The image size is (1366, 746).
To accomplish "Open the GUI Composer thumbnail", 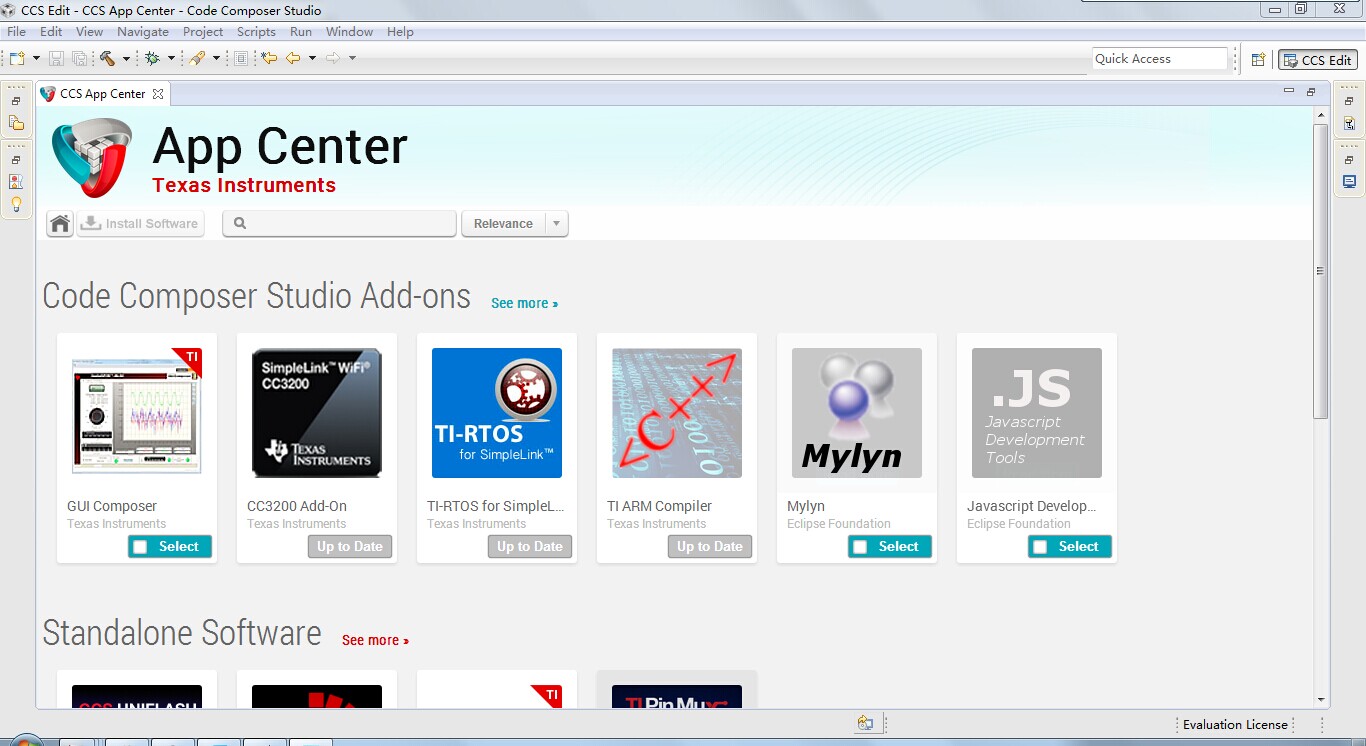I will tap(137, 411).
